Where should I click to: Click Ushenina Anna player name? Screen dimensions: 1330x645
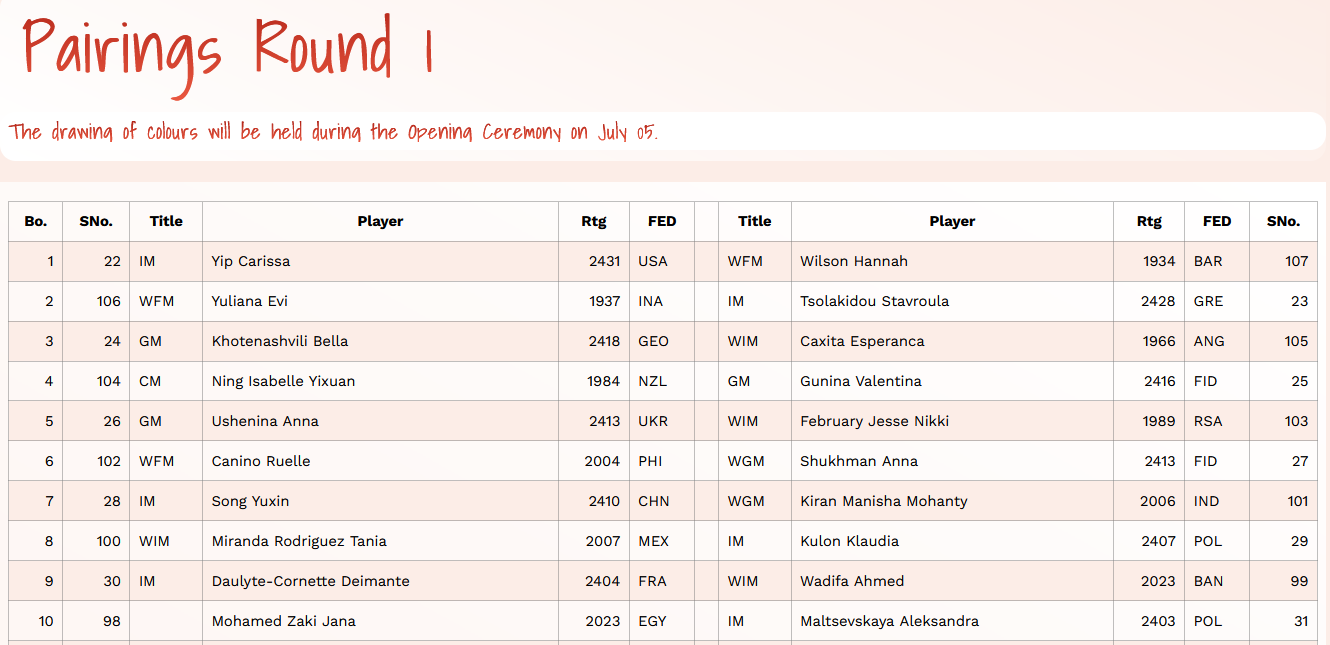265,421
